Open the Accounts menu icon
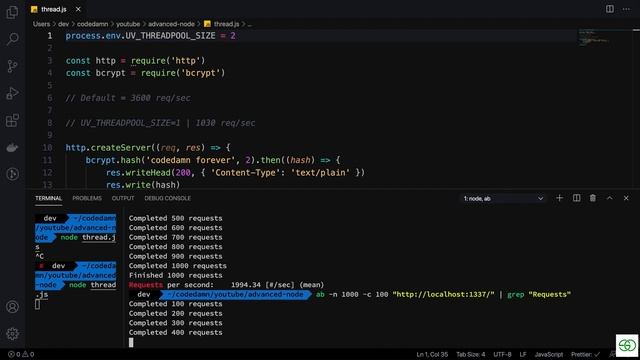 coord(12,307)
